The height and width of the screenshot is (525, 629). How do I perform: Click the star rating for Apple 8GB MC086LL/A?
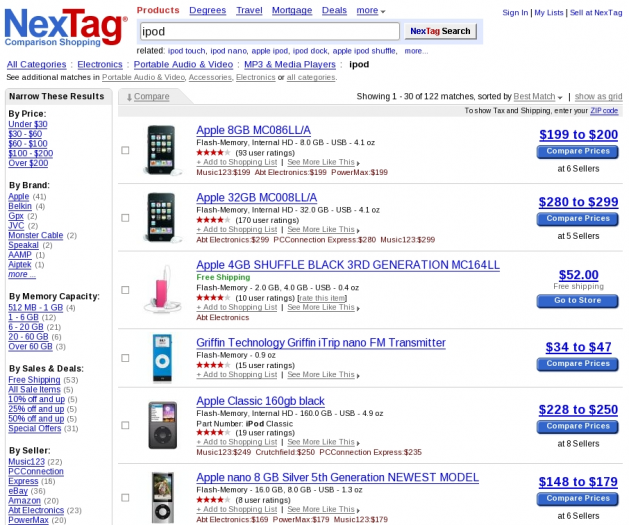point(213,152)
